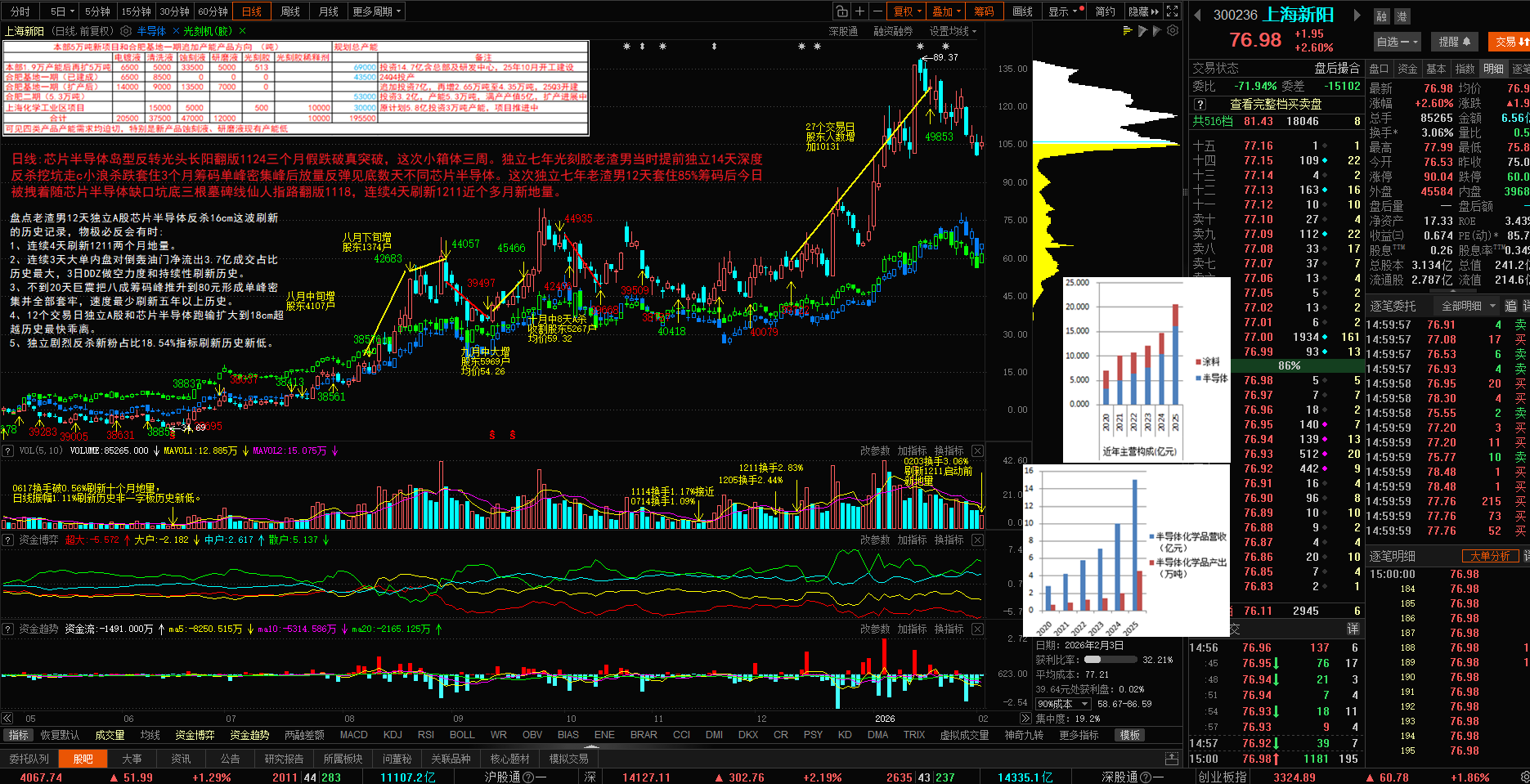This screenshot has width=1530, height=784.
Task: Click the 86% buy-sell ratio bar
Action: (x=1289, y=365)
